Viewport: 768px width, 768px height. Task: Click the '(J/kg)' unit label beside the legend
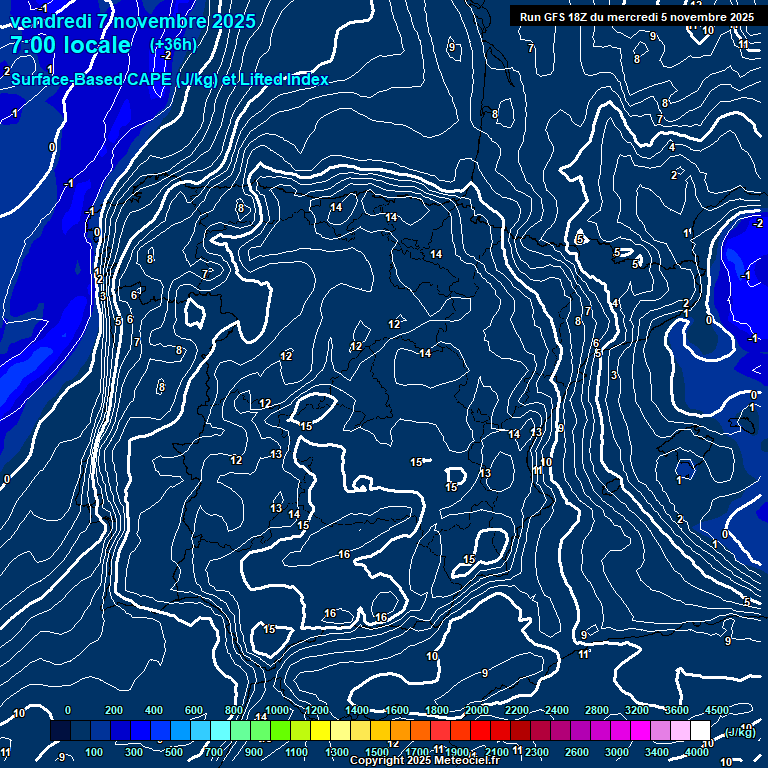tap(740, 732)
